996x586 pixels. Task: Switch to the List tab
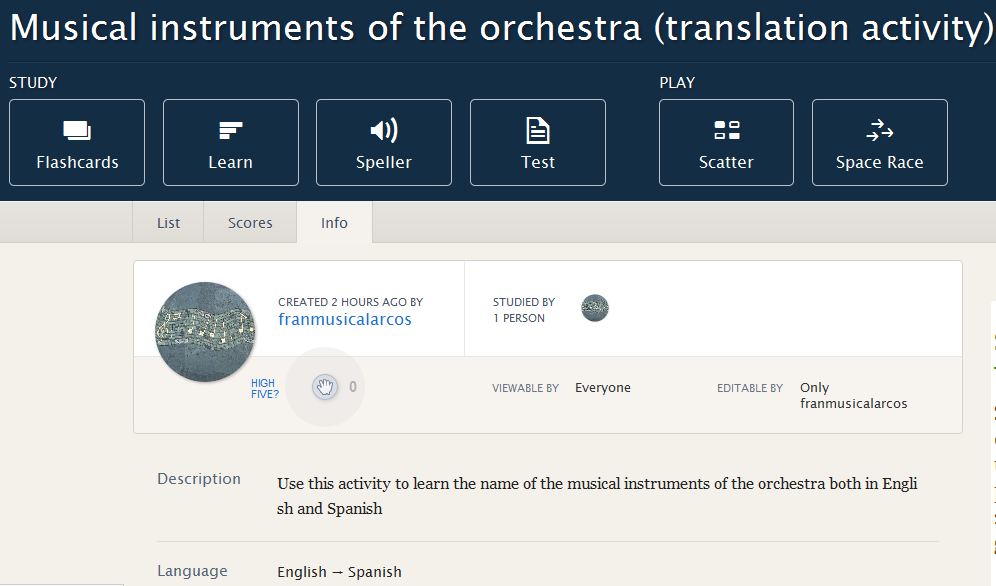click(168, 223)
